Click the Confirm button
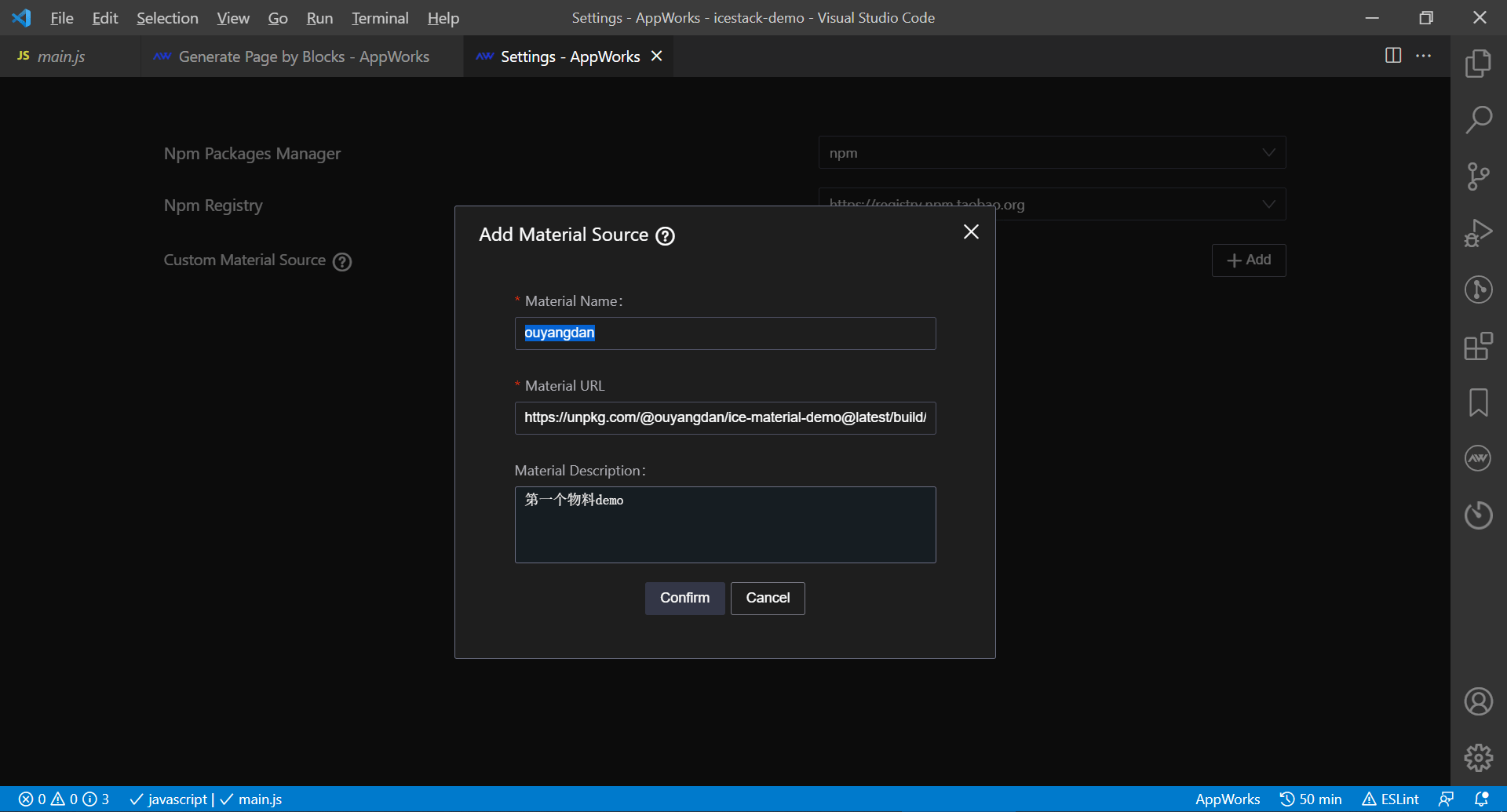This screenshot has height=812, width=1507. point(684,598)
